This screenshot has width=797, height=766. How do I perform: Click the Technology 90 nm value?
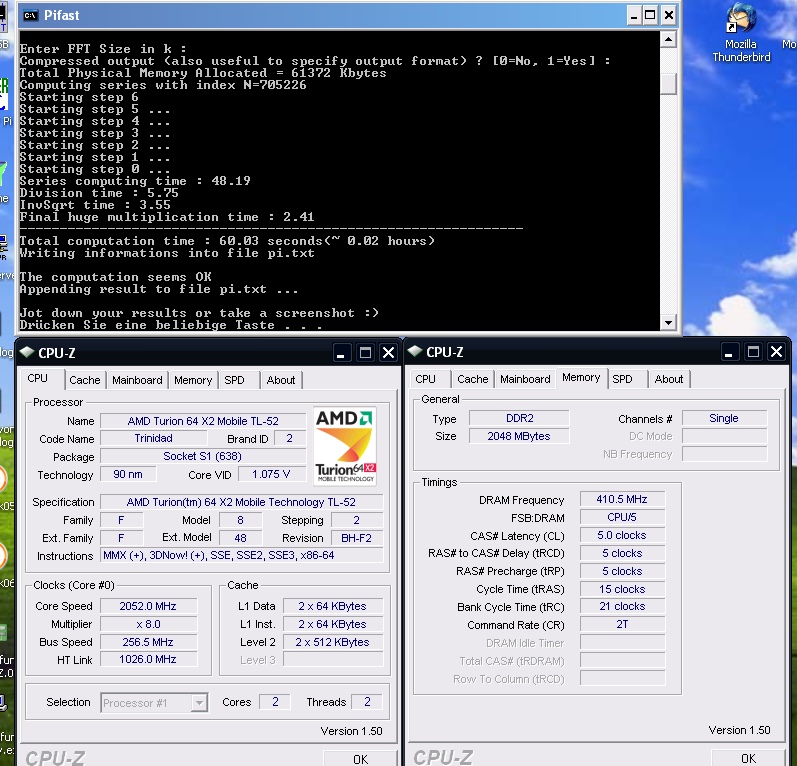[128, 474]
